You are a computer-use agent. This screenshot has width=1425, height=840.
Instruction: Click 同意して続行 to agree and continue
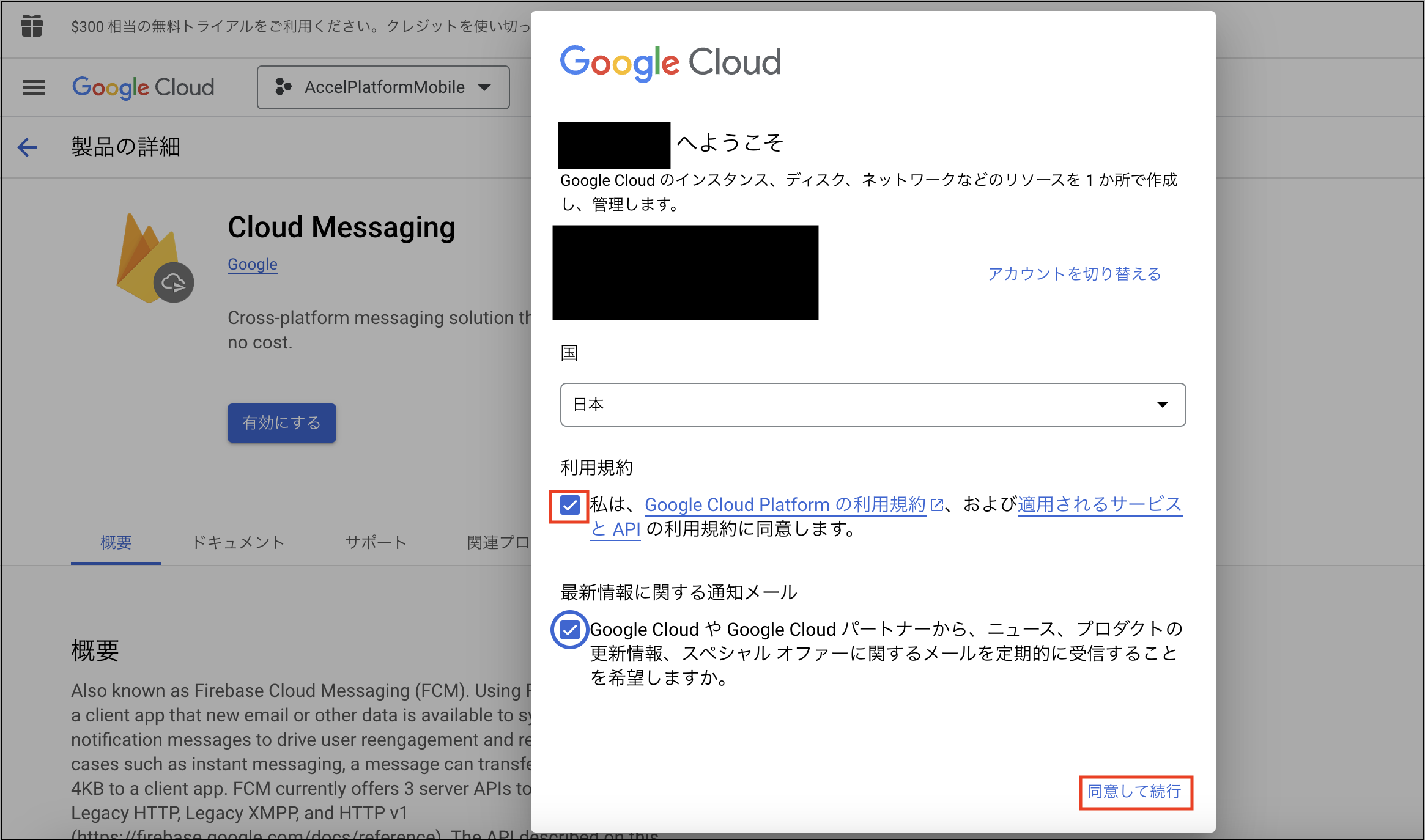1135,792
